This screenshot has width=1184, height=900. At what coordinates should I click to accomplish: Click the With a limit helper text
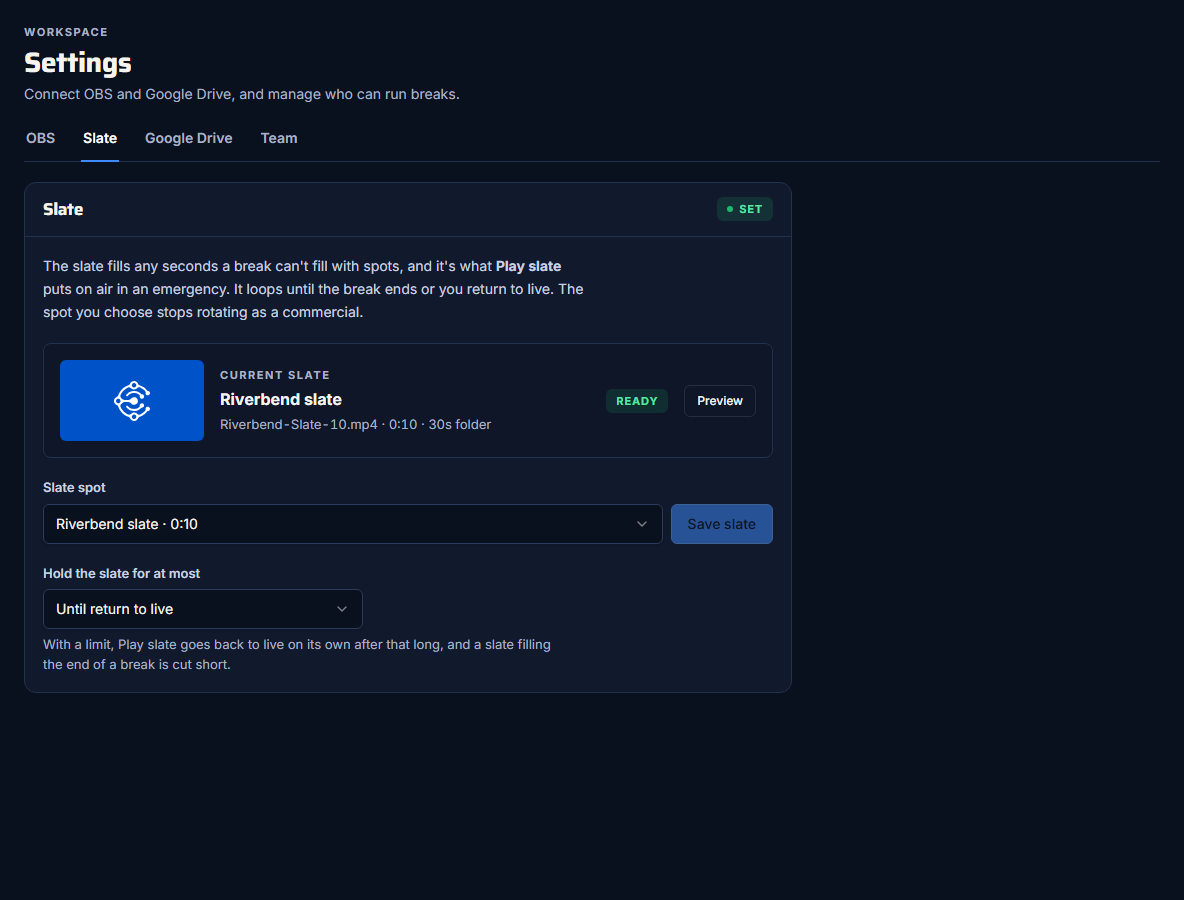297,655
